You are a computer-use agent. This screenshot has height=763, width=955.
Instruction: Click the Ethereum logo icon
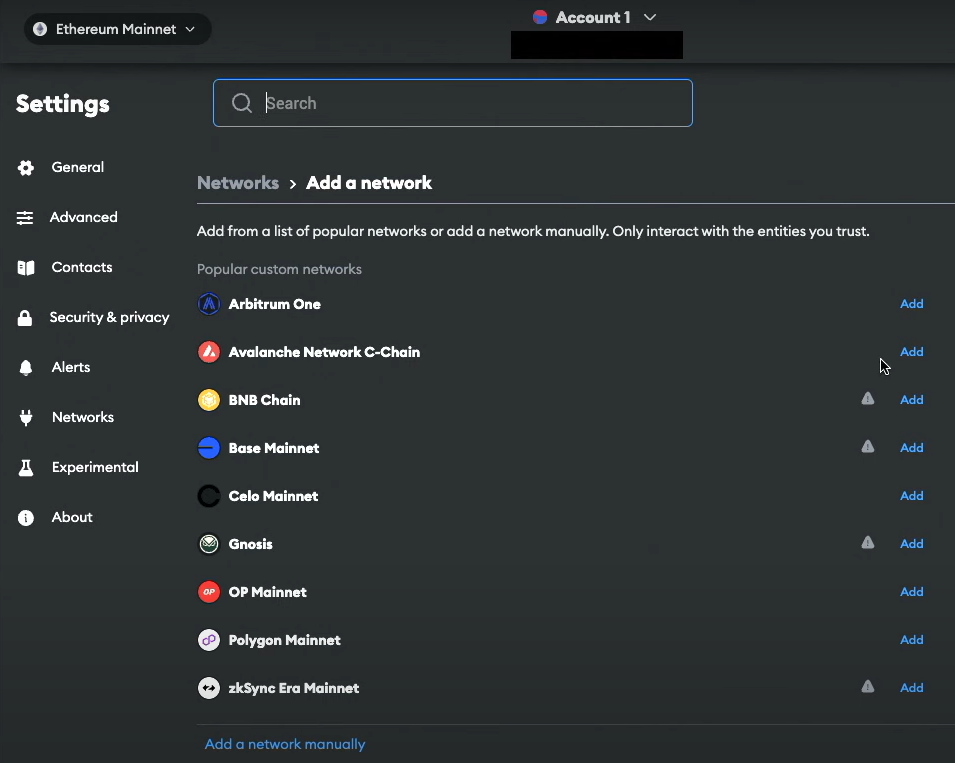click(40, 29)
